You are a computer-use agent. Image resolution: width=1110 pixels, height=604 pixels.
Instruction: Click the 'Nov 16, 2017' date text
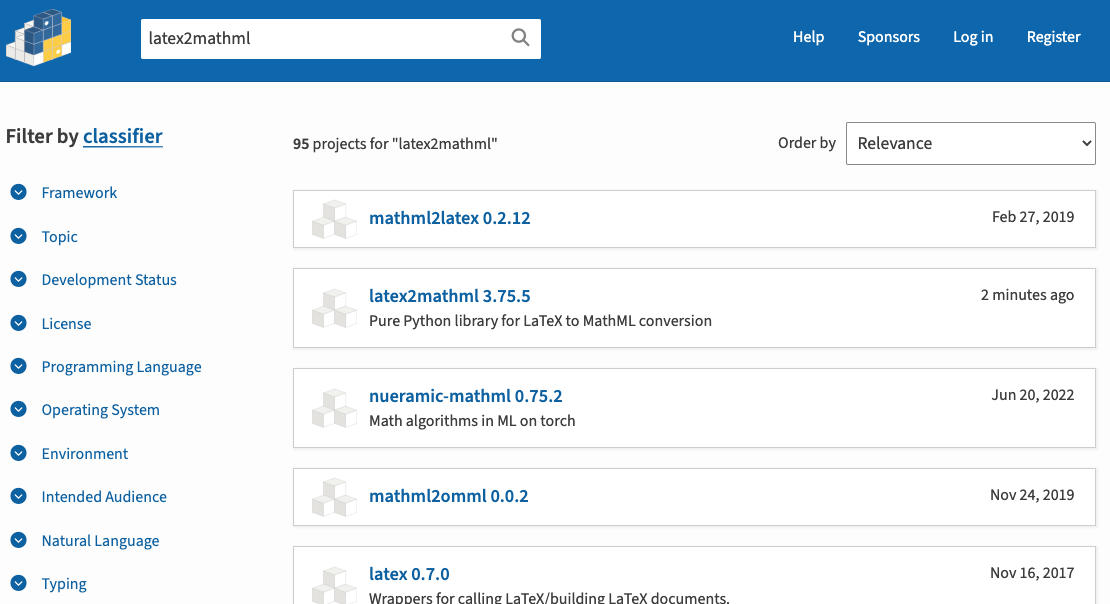[x=1032, y=572]
